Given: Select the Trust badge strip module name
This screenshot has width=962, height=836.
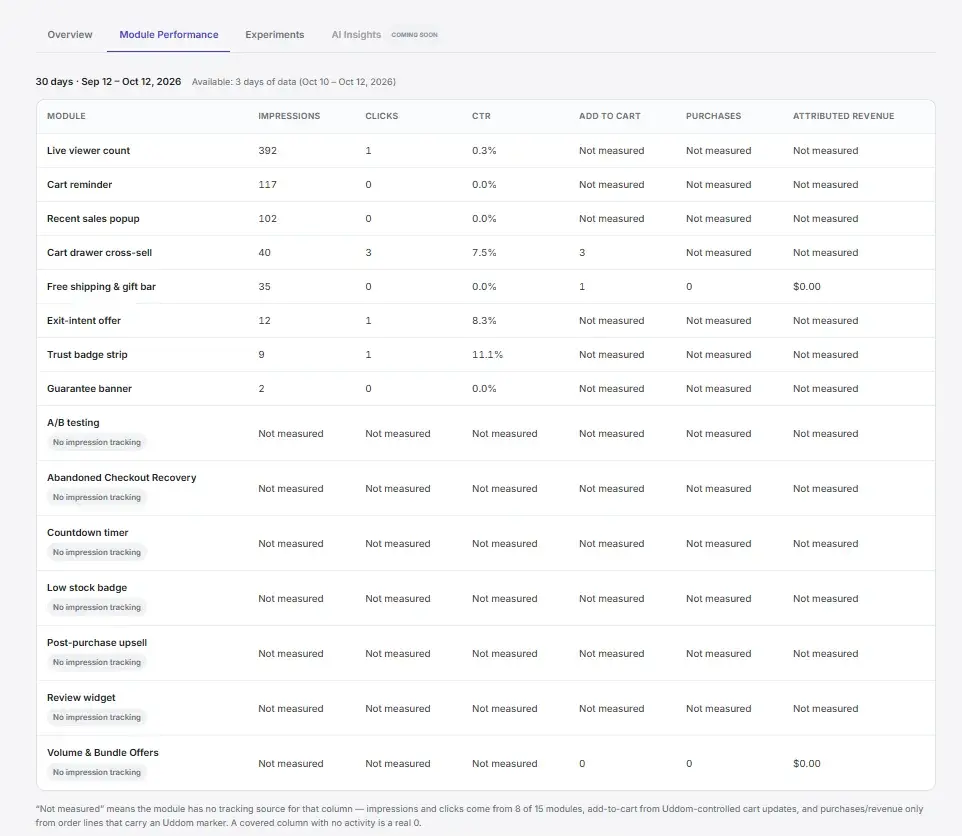Looking at the screenshot, I should coord(87,355).
